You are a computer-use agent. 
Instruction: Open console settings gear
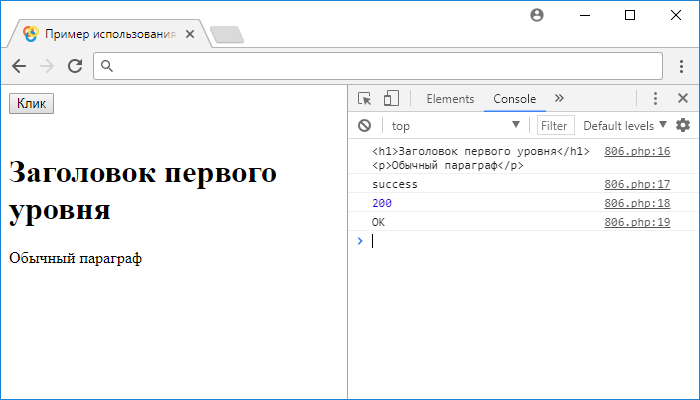tap(683, 125)
